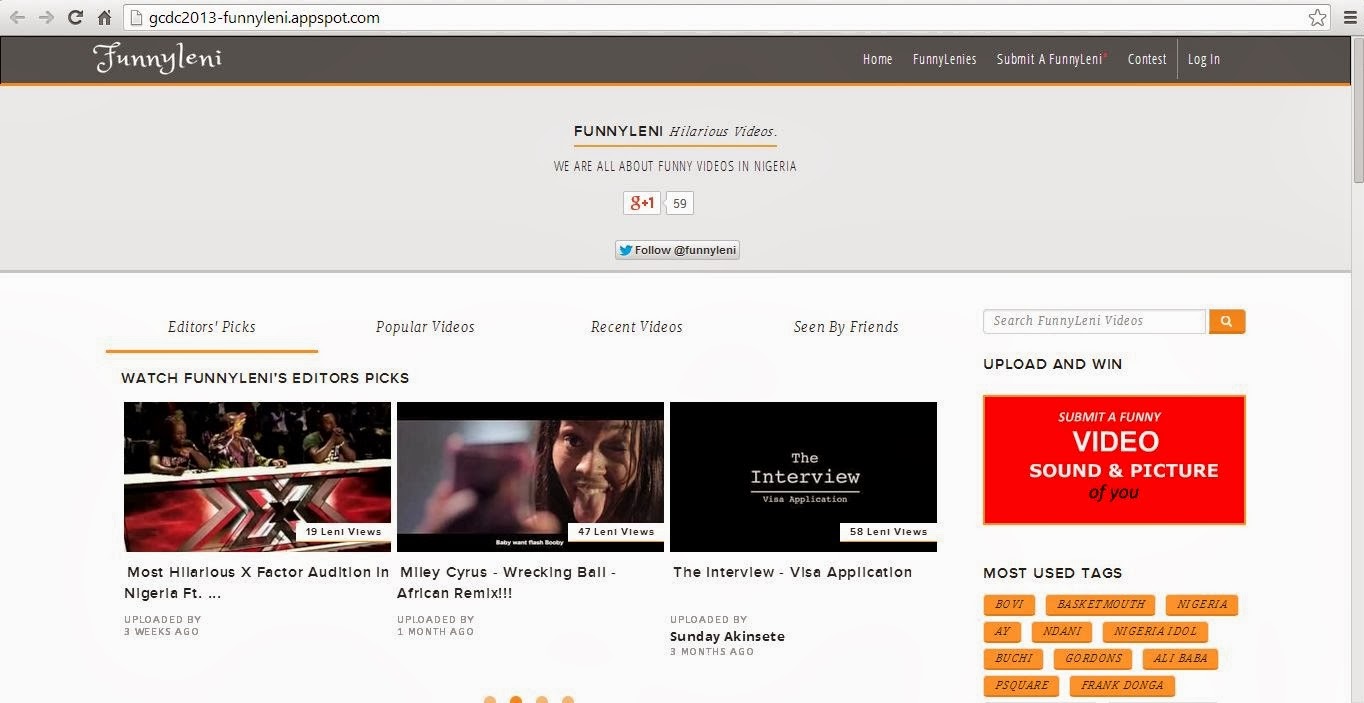1364x703 pixels.
Task: Go back using the browser back arrow
Action: (17, 17)
